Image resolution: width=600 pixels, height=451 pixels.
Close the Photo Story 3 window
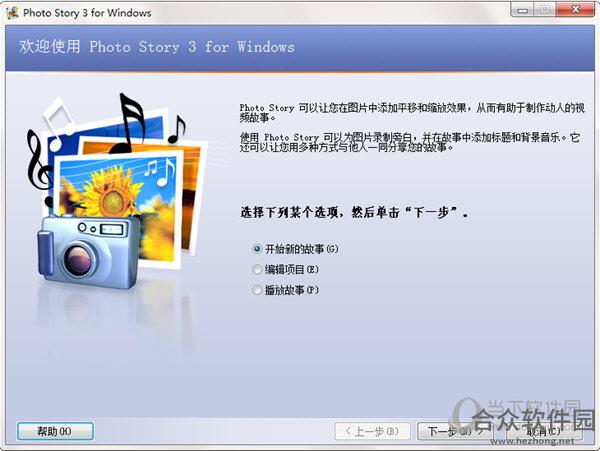(575, 10)
